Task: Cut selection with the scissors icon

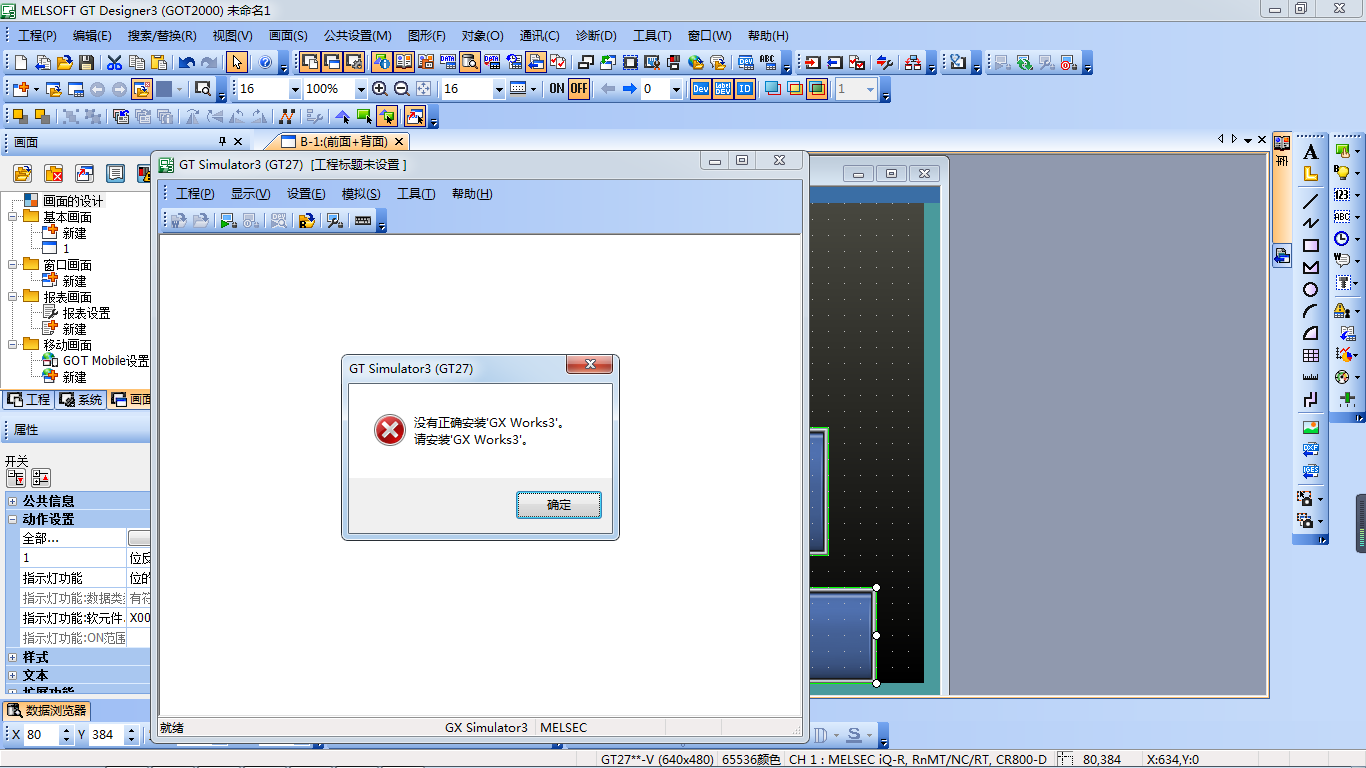Action: 114,62
